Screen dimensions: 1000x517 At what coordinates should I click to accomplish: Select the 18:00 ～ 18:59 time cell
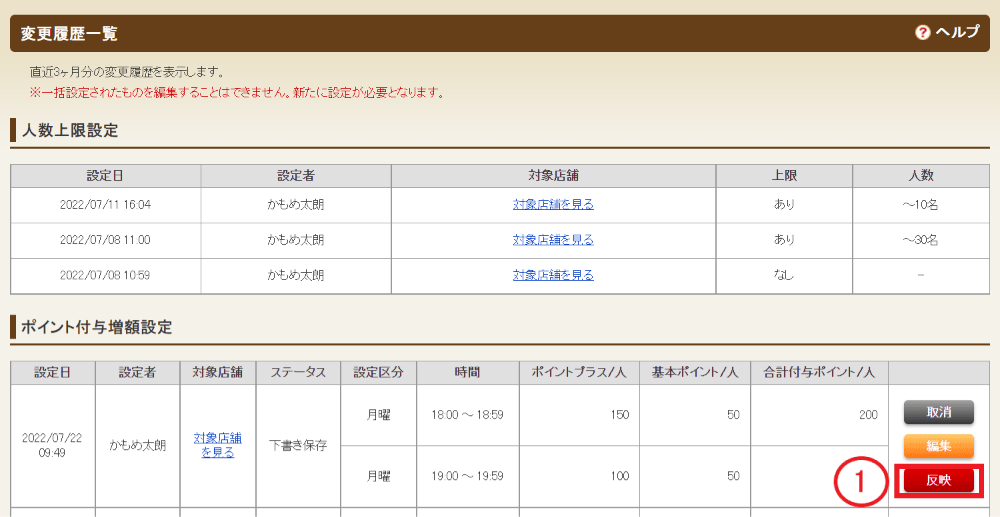467,415
